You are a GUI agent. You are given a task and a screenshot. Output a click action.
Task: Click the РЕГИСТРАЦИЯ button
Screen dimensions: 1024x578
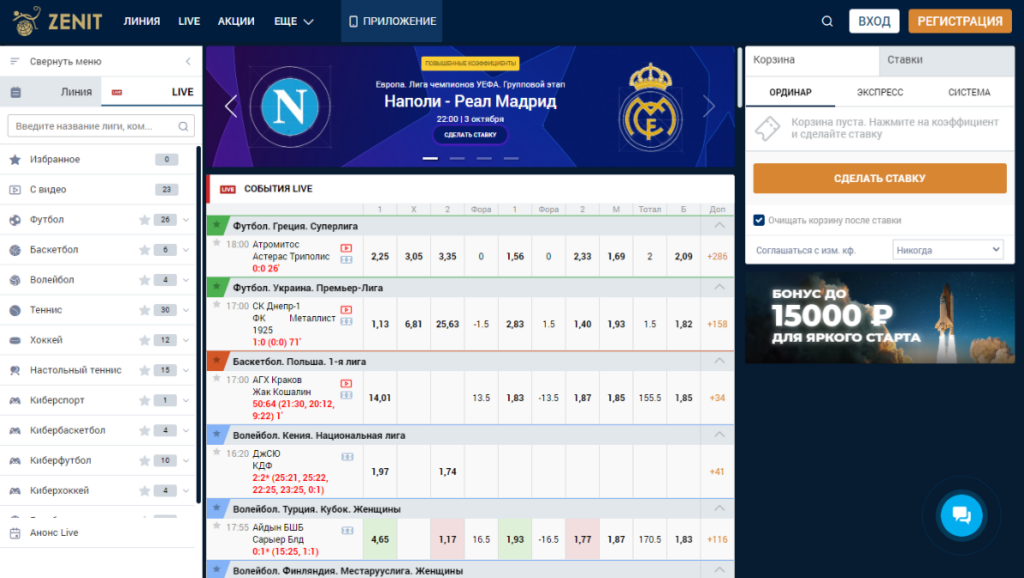pos(960,21)
